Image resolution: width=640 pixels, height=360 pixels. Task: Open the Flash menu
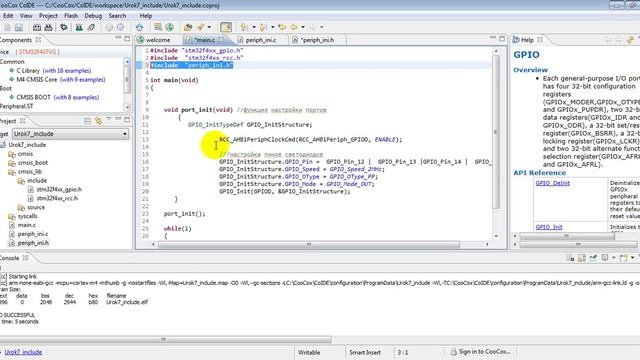(x=71, y=16)
